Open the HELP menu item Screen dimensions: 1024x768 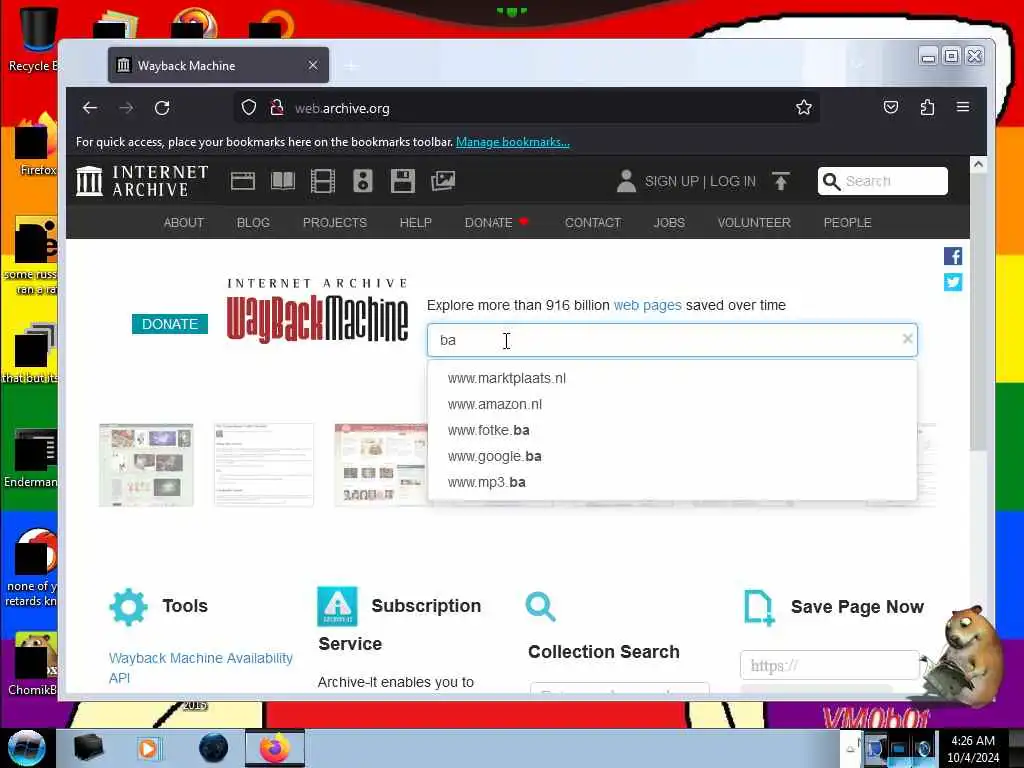(x=416, y=223)
